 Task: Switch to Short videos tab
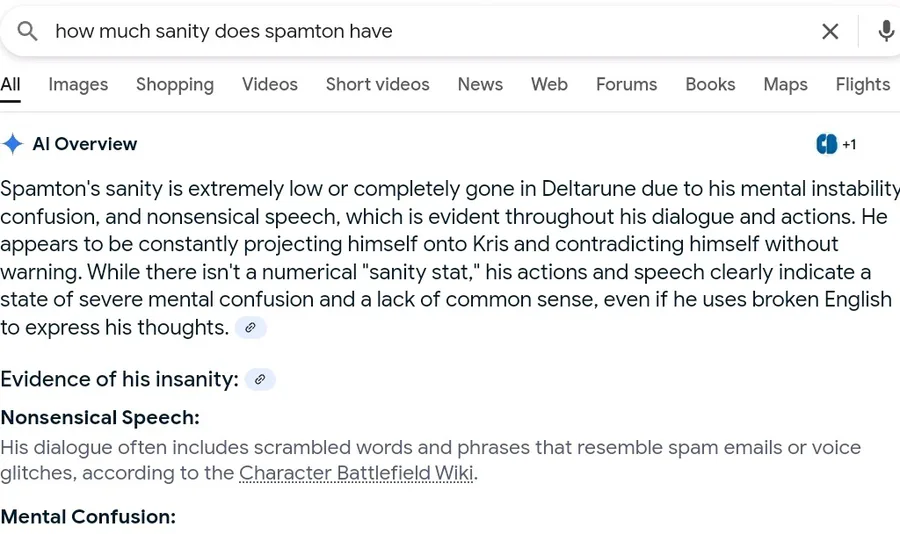(378, 84)
